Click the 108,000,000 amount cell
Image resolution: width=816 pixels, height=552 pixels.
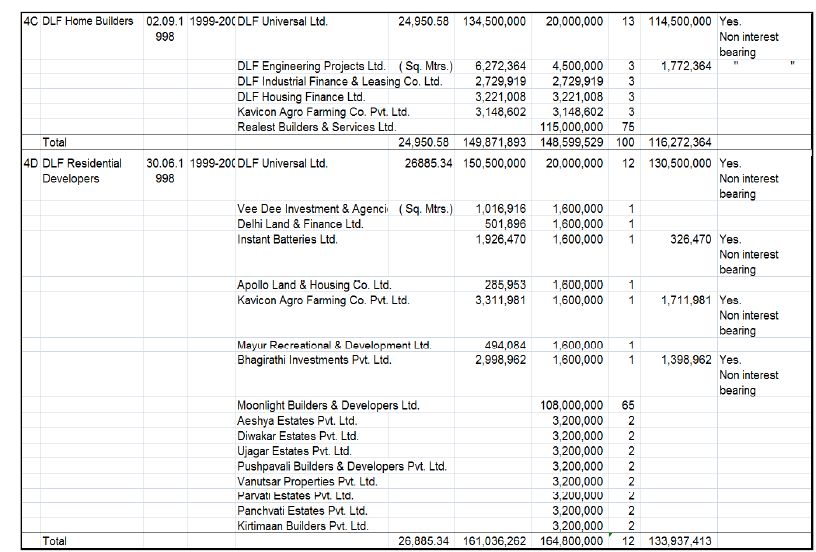[x=571, y=406]
